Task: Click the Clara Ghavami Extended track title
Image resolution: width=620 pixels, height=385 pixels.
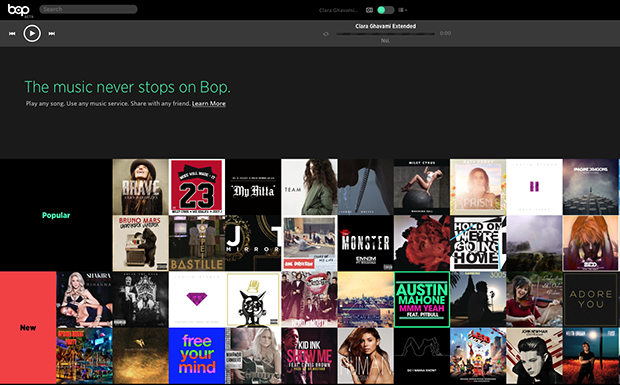Action: (386, 26)
